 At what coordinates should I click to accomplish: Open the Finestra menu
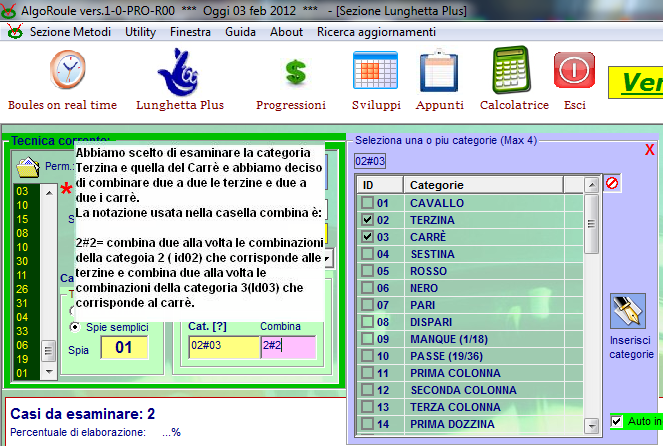pos(190,32)
